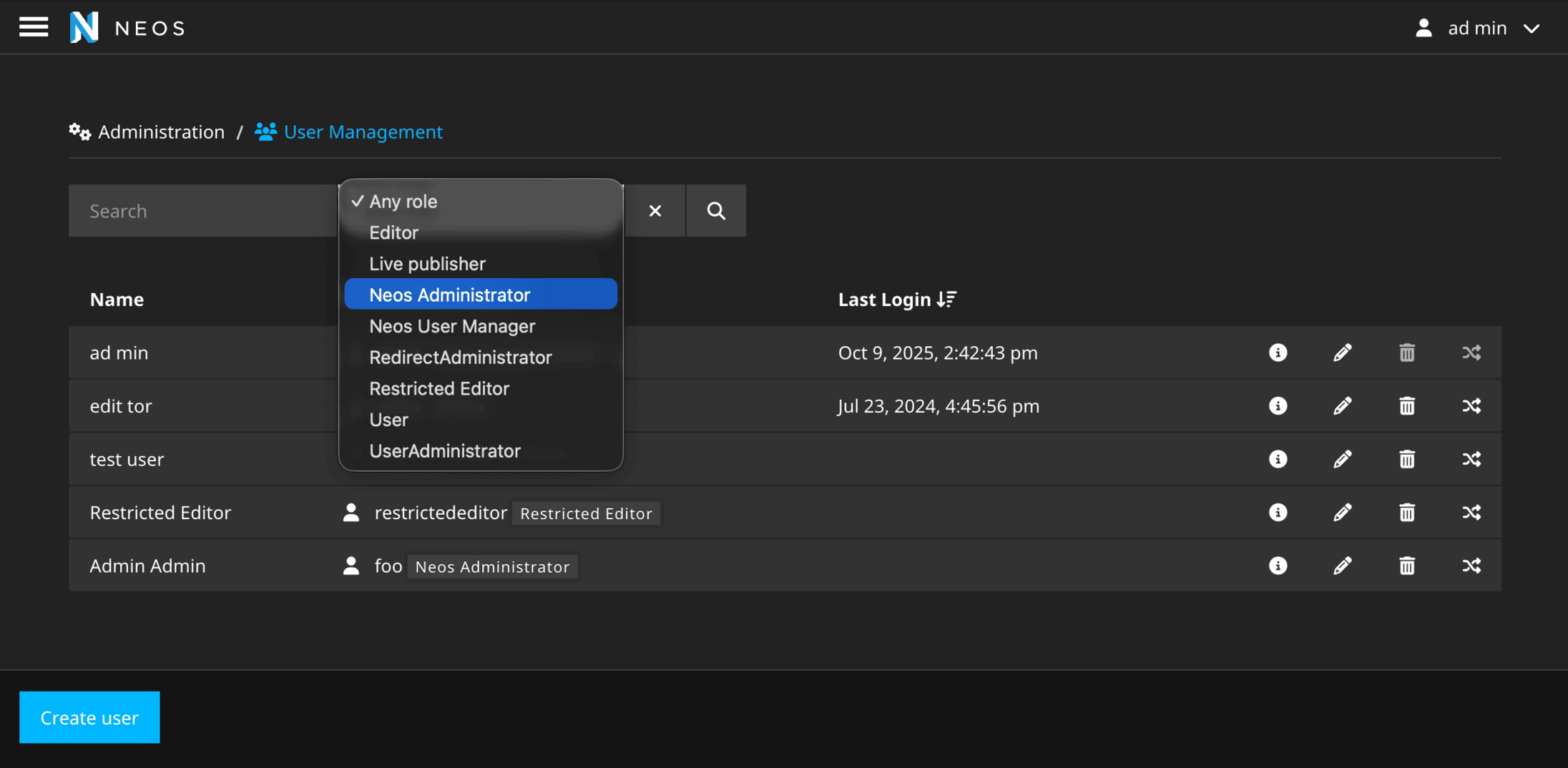Viewport: 1568px width, 768px height.
Task: Click the Neos logo
Action: tap(84, 27)
